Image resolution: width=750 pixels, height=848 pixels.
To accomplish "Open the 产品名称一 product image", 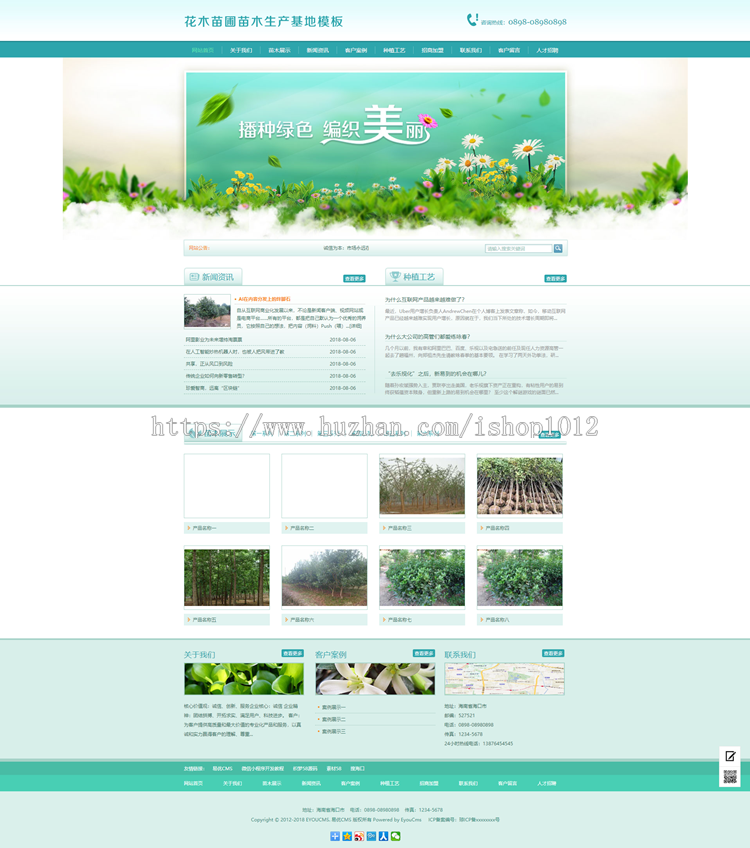I will pos(227,486).
